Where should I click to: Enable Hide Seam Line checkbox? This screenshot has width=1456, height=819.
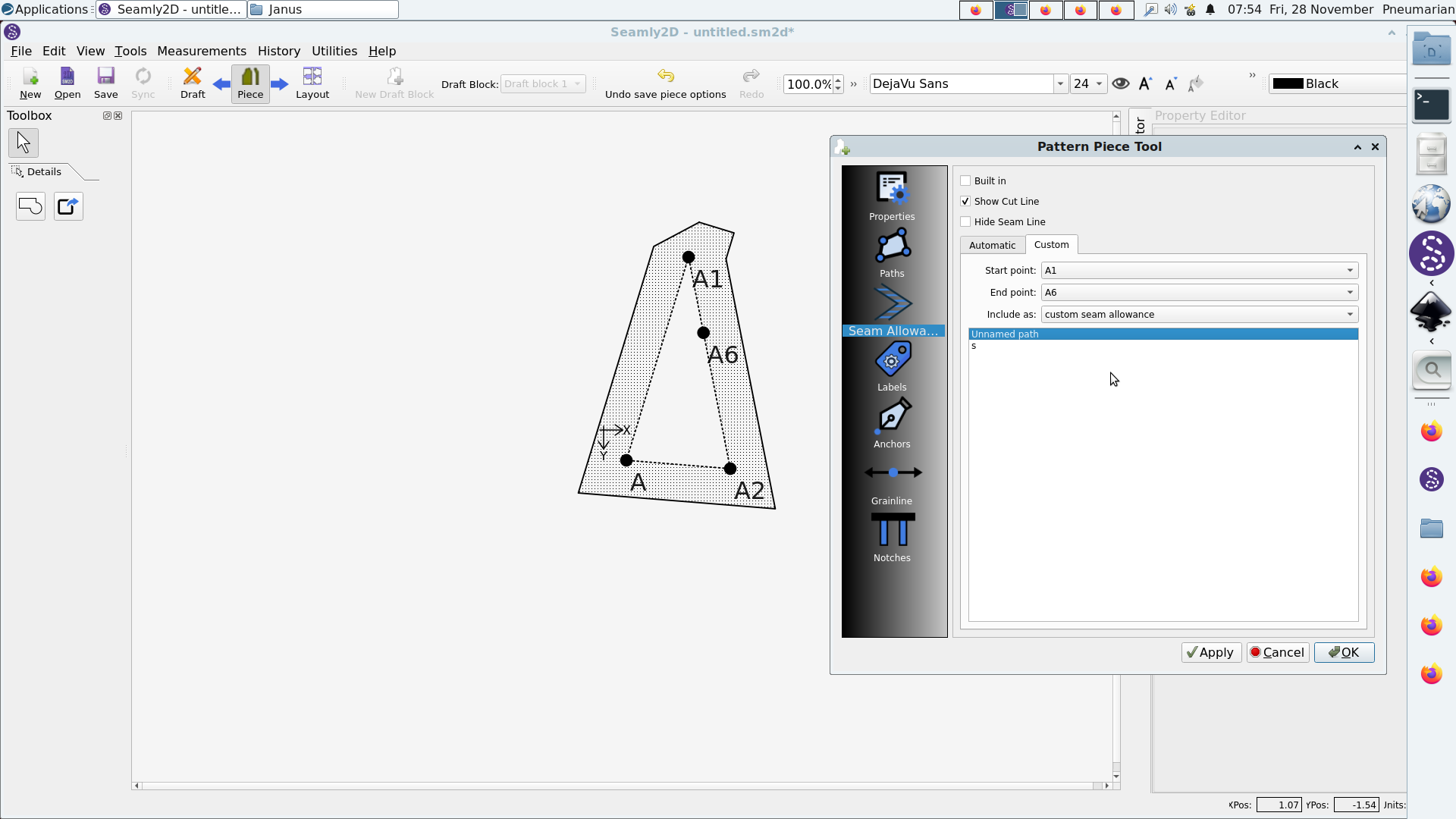click(x=965, y=221)
